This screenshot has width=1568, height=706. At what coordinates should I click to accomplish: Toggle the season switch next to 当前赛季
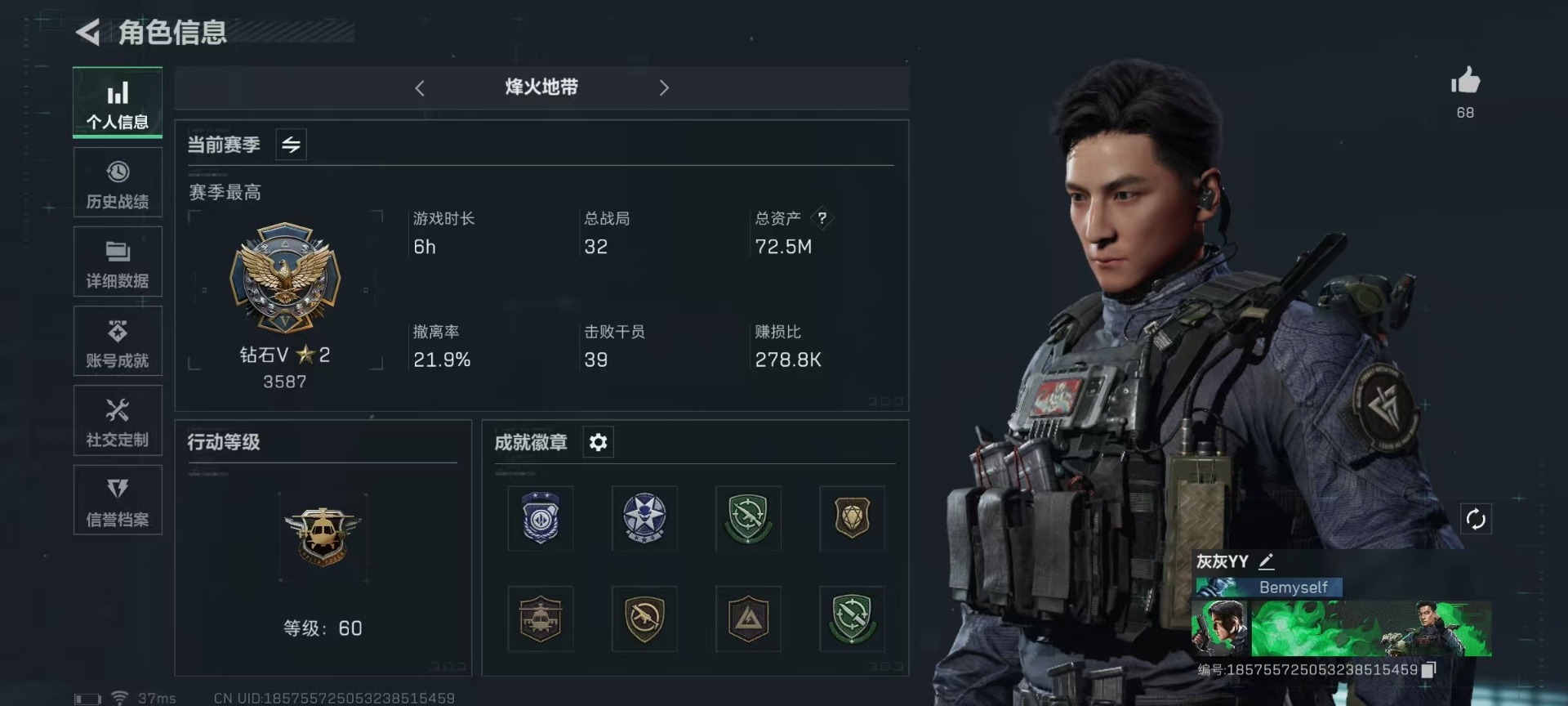pos(292,145)
